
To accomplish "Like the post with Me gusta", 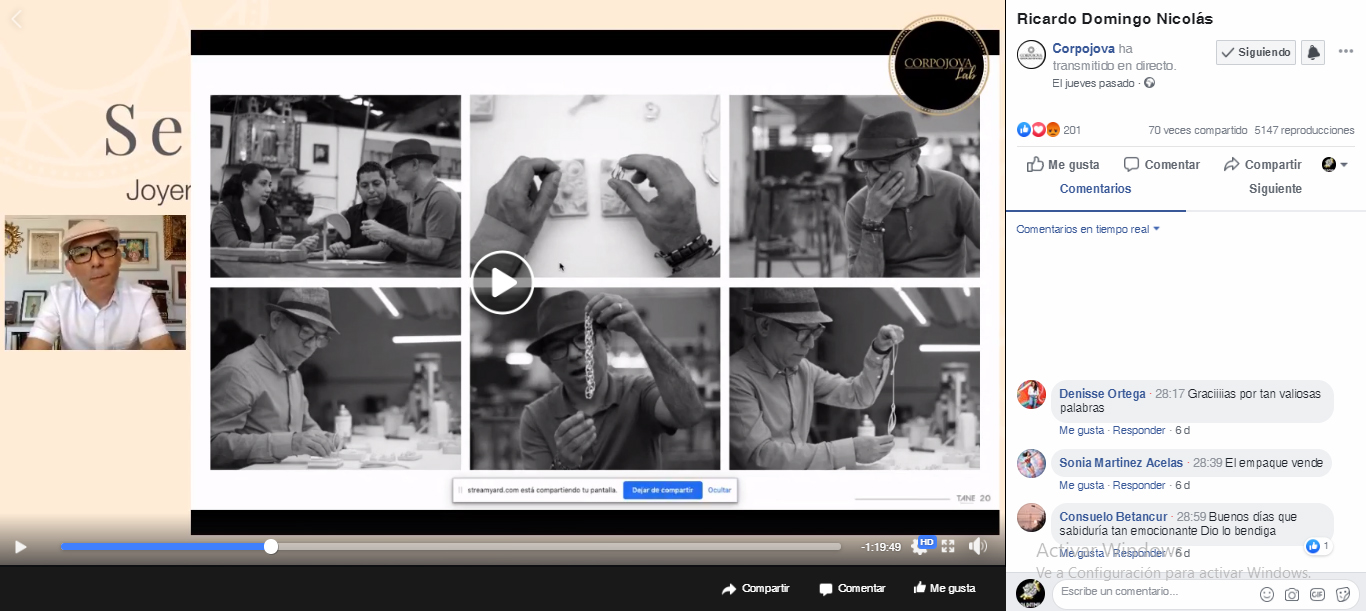I will 1063,164.
